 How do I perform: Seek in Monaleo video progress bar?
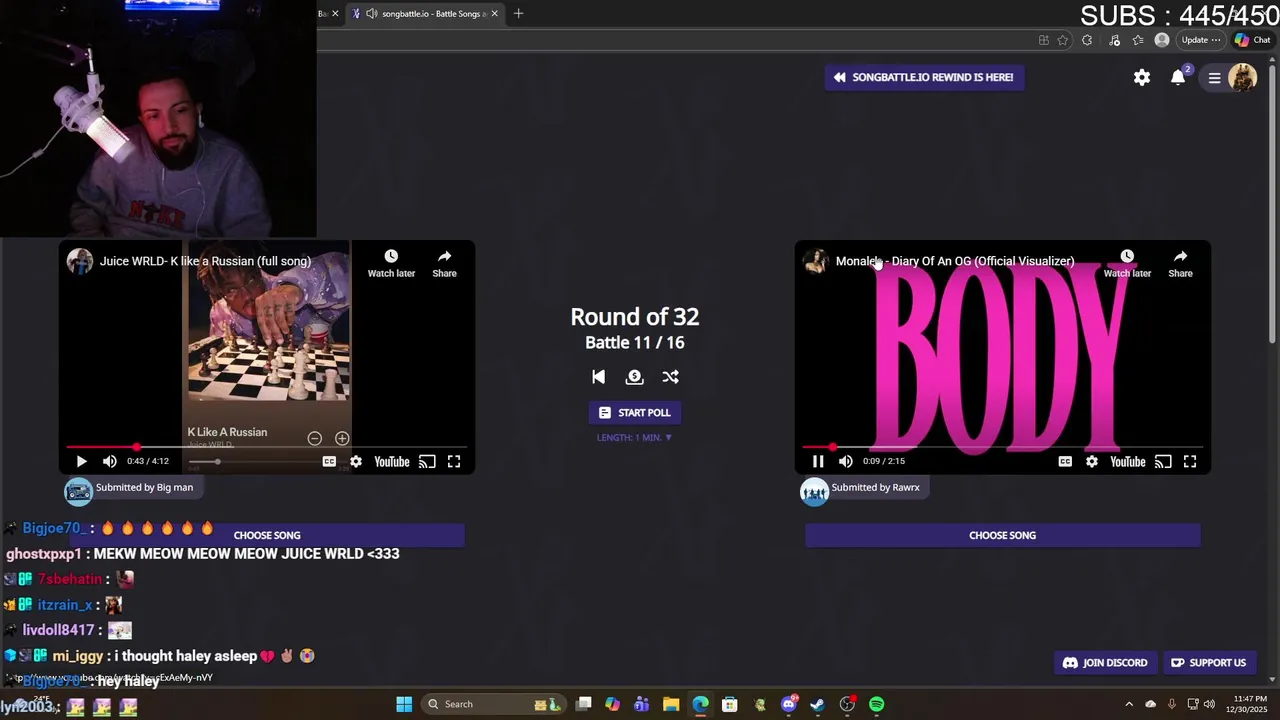1002,447
